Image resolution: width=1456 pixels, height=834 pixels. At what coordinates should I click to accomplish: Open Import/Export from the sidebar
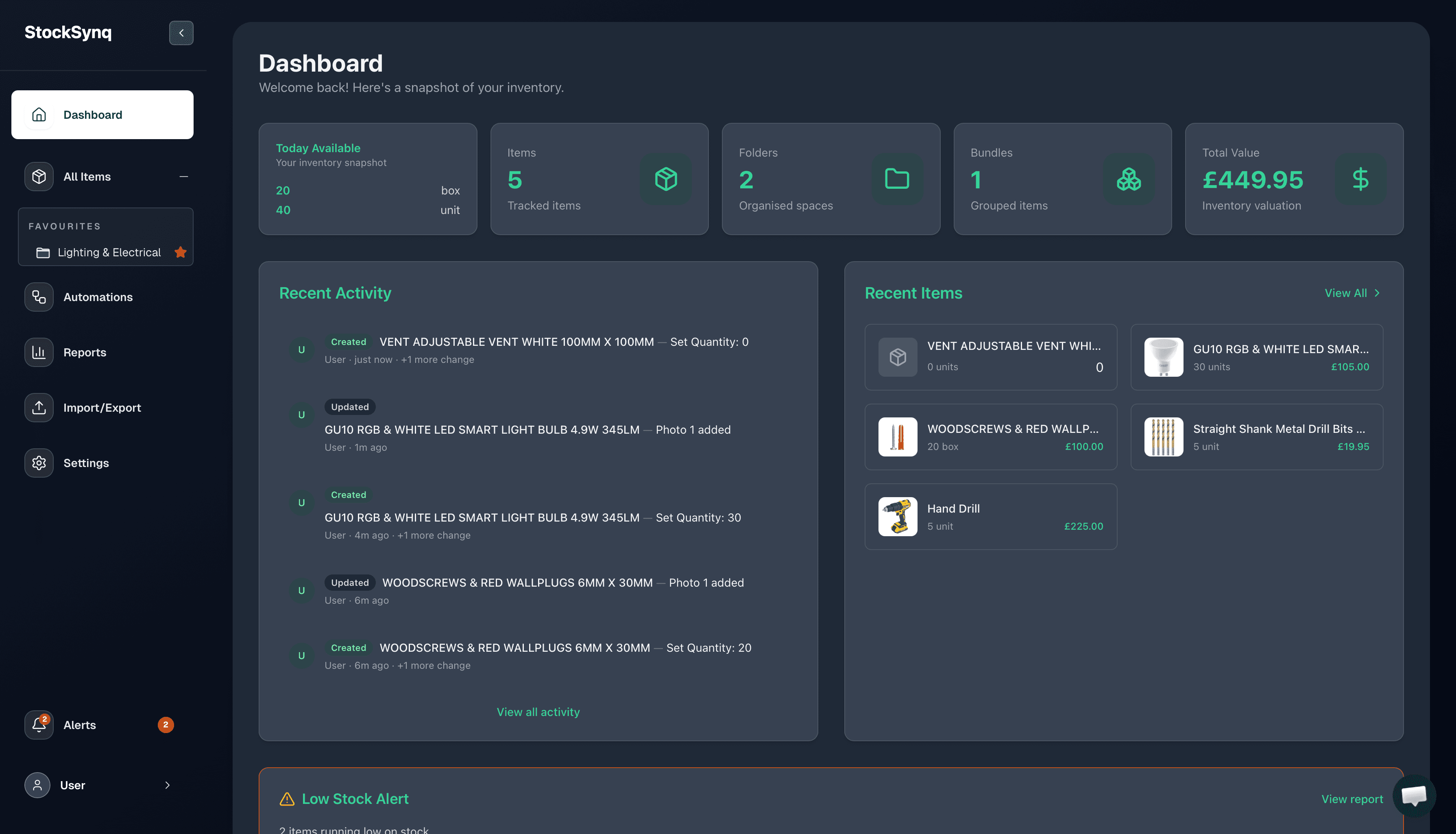[102, 407]
